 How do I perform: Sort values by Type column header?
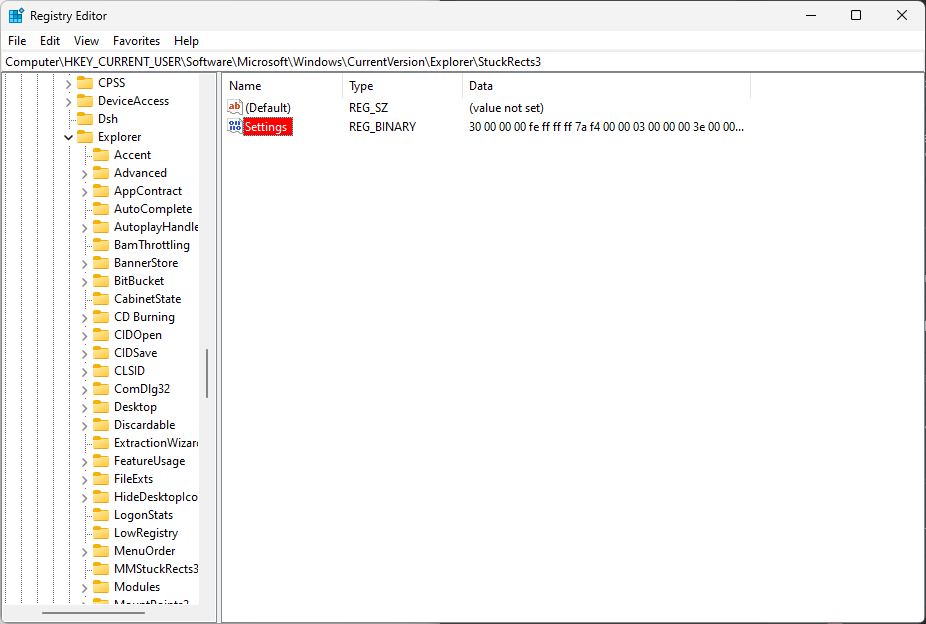pyautogui.click(x=402, y=86)
